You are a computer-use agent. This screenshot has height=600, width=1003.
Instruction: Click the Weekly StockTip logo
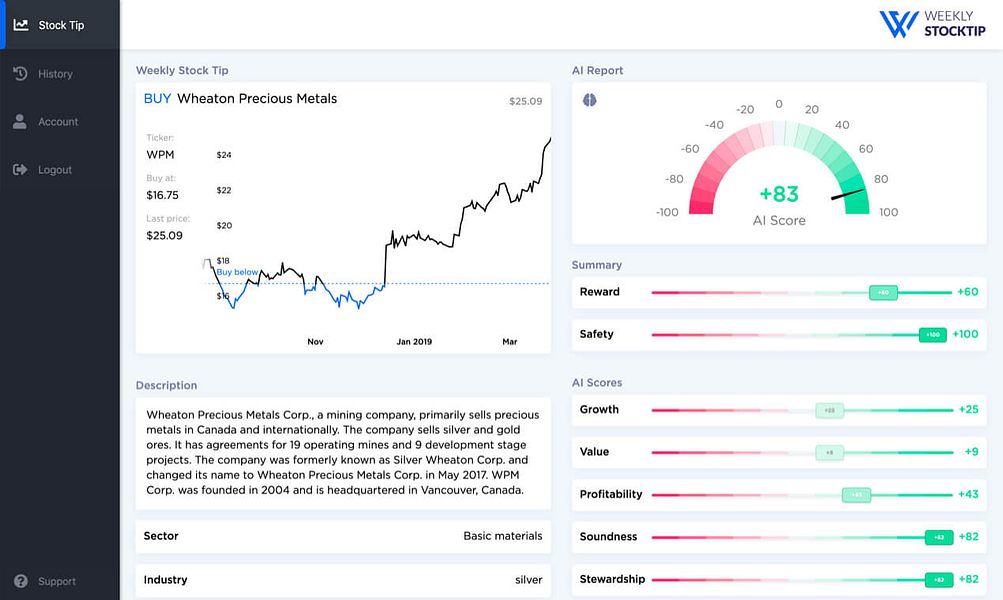[932, 24]
